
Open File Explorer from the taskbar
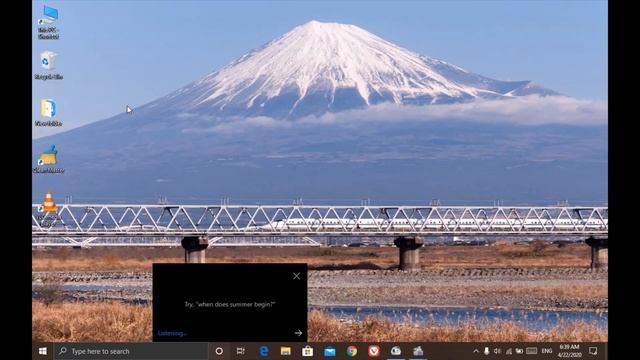286,351
